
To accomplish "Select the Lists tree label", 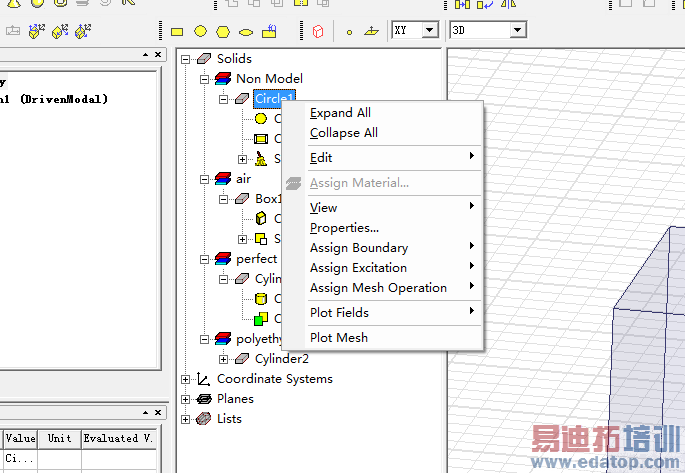I will [229, 419].
